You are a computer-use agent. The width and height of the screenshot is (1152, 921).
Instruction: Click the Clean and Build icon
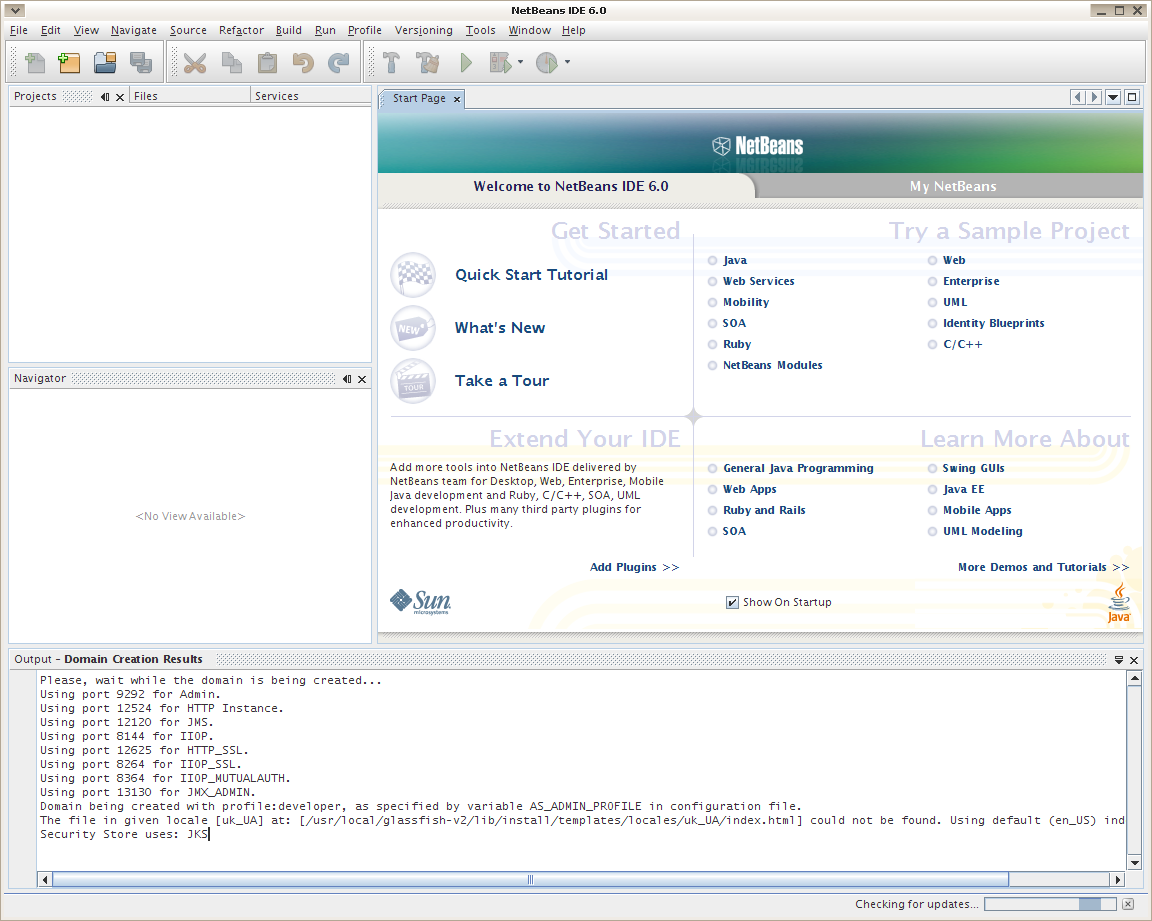pyautogui.click(x=428, y=62)
